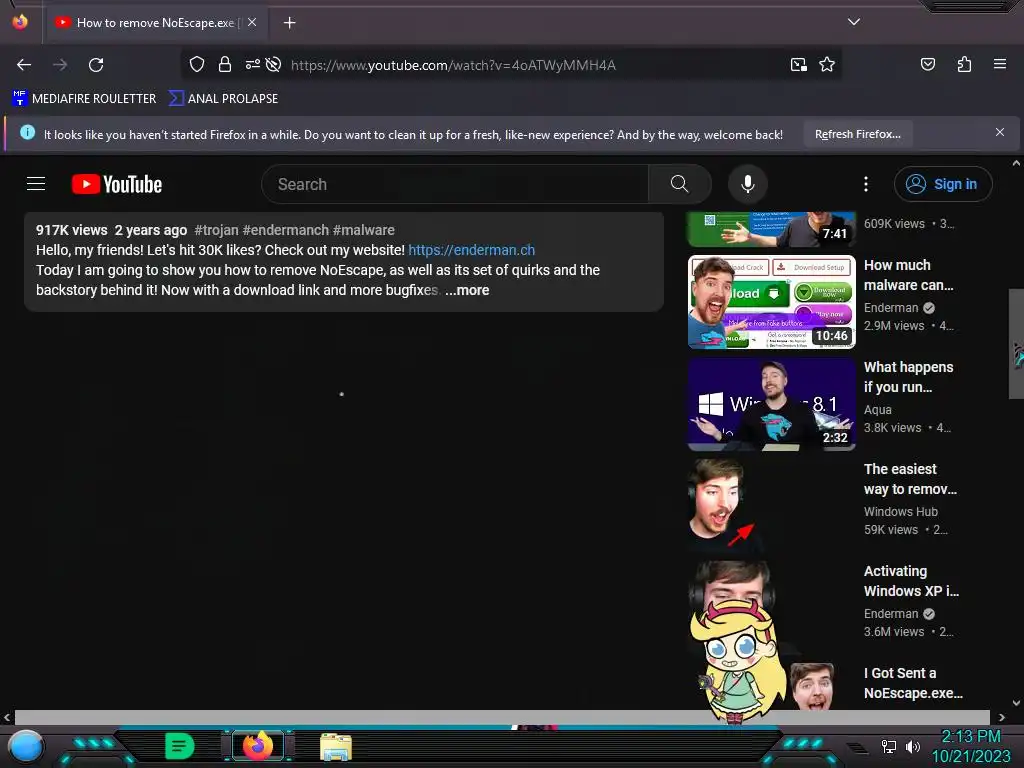Open site permissions icon in address bar
This screenshot has width=1024, height=768.
(x=252, y=64)
